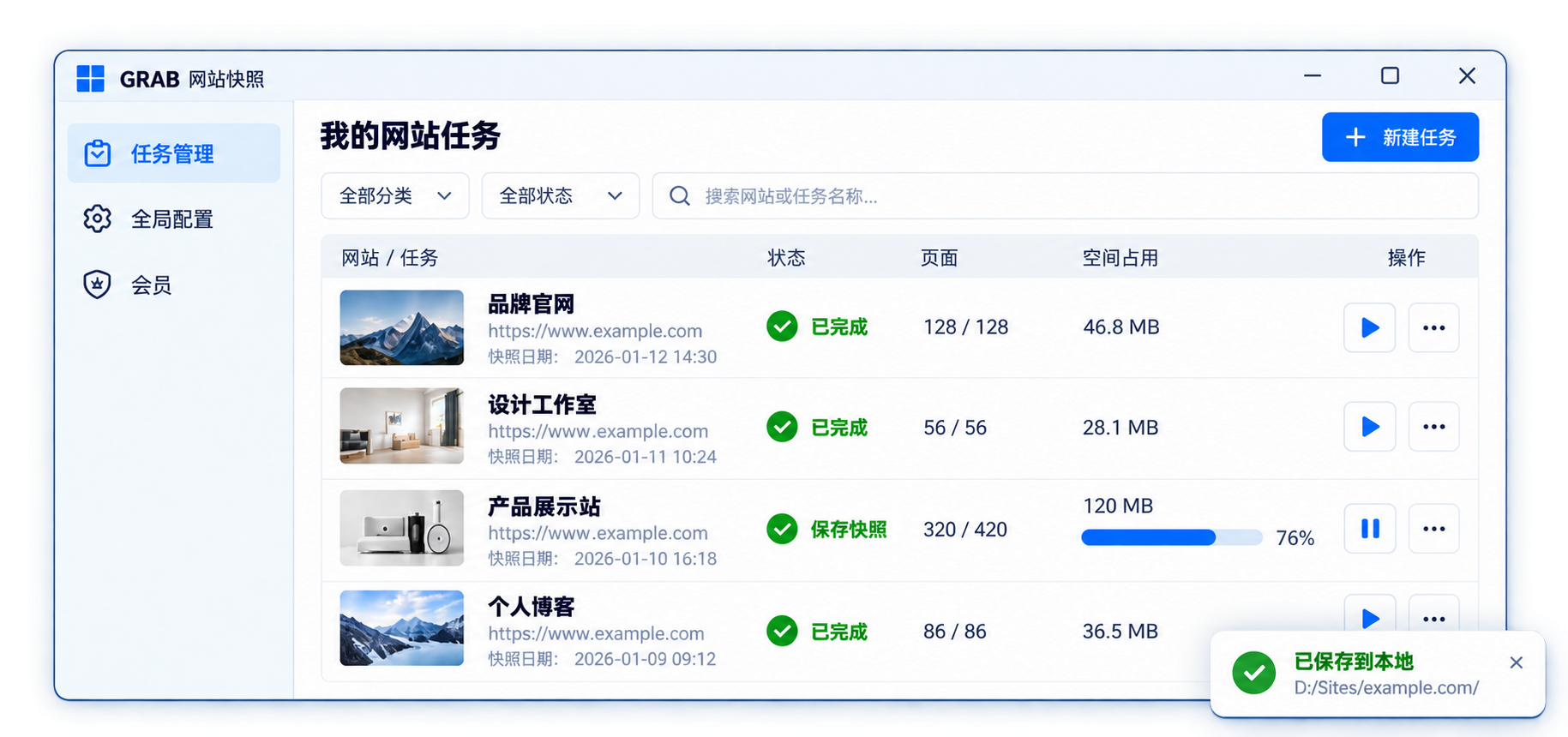Click the 320 / 420 page count

point(965,530)
